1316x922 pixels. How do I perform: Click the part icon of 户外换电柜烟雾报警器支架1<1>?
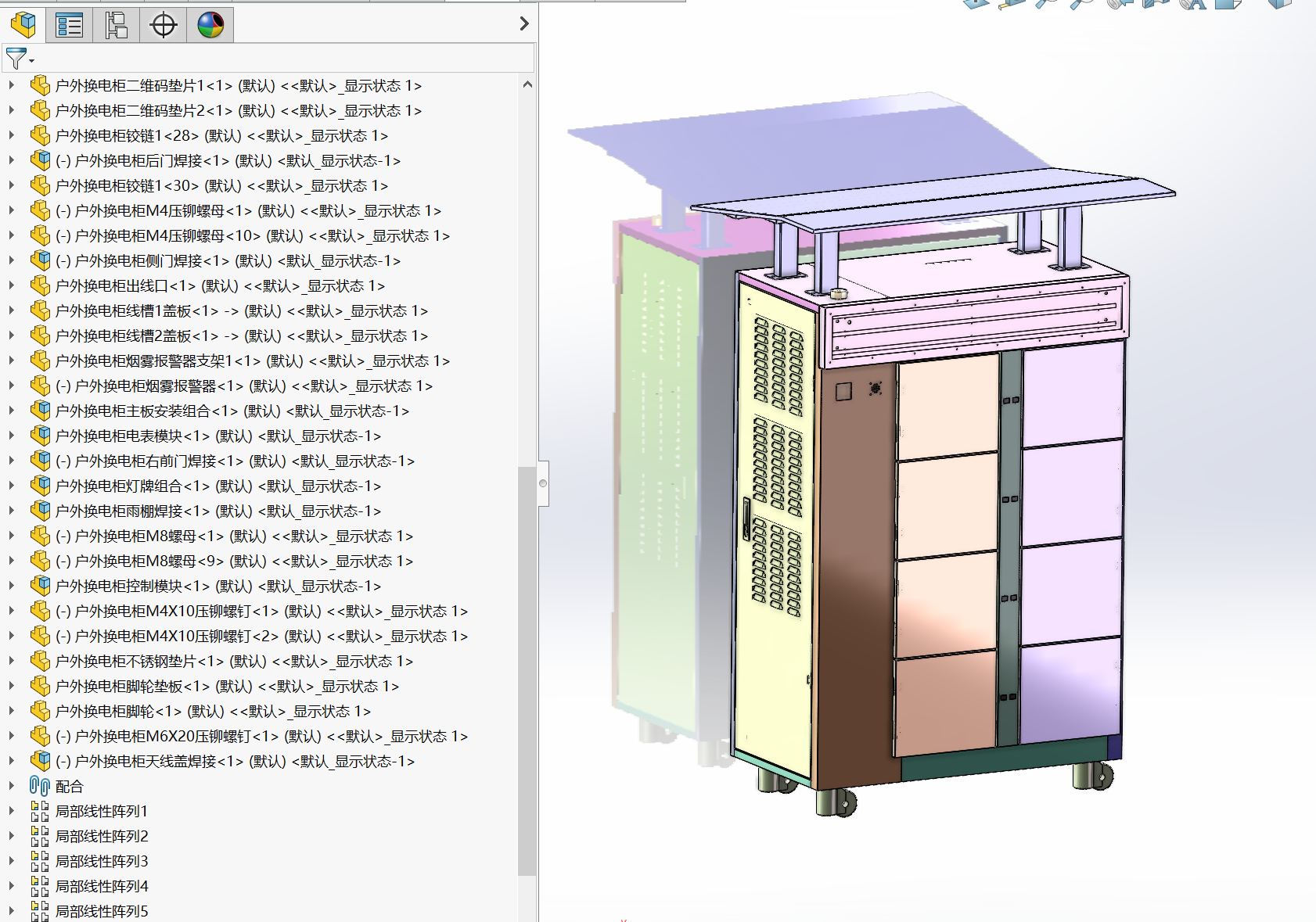(x=40, y=361)
